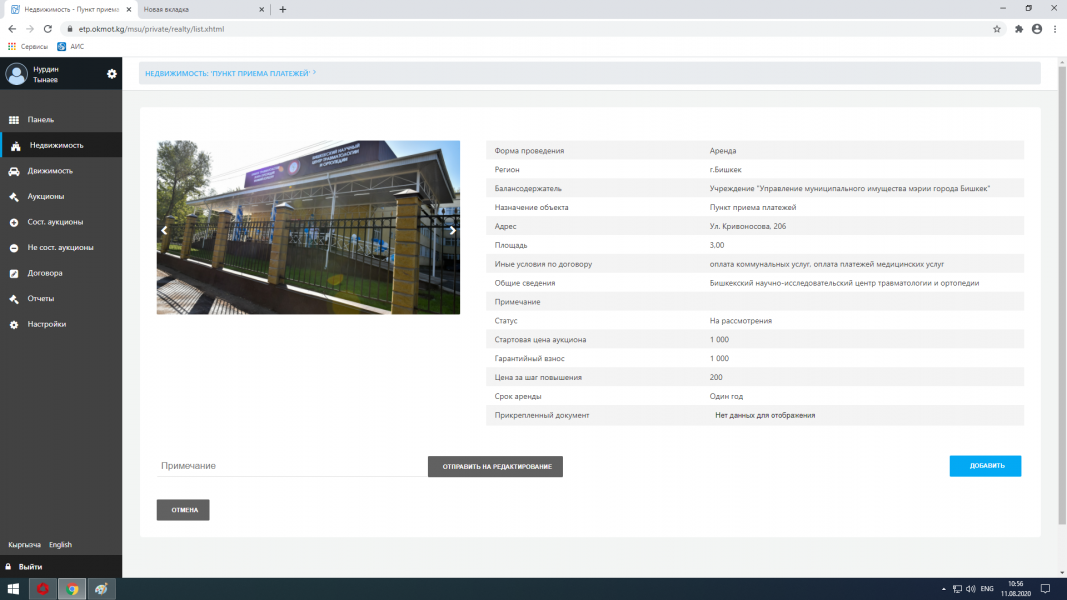Click the Настройки gear icon in sidebar
The image size is (1067, 600).
[x=14, y=325]
